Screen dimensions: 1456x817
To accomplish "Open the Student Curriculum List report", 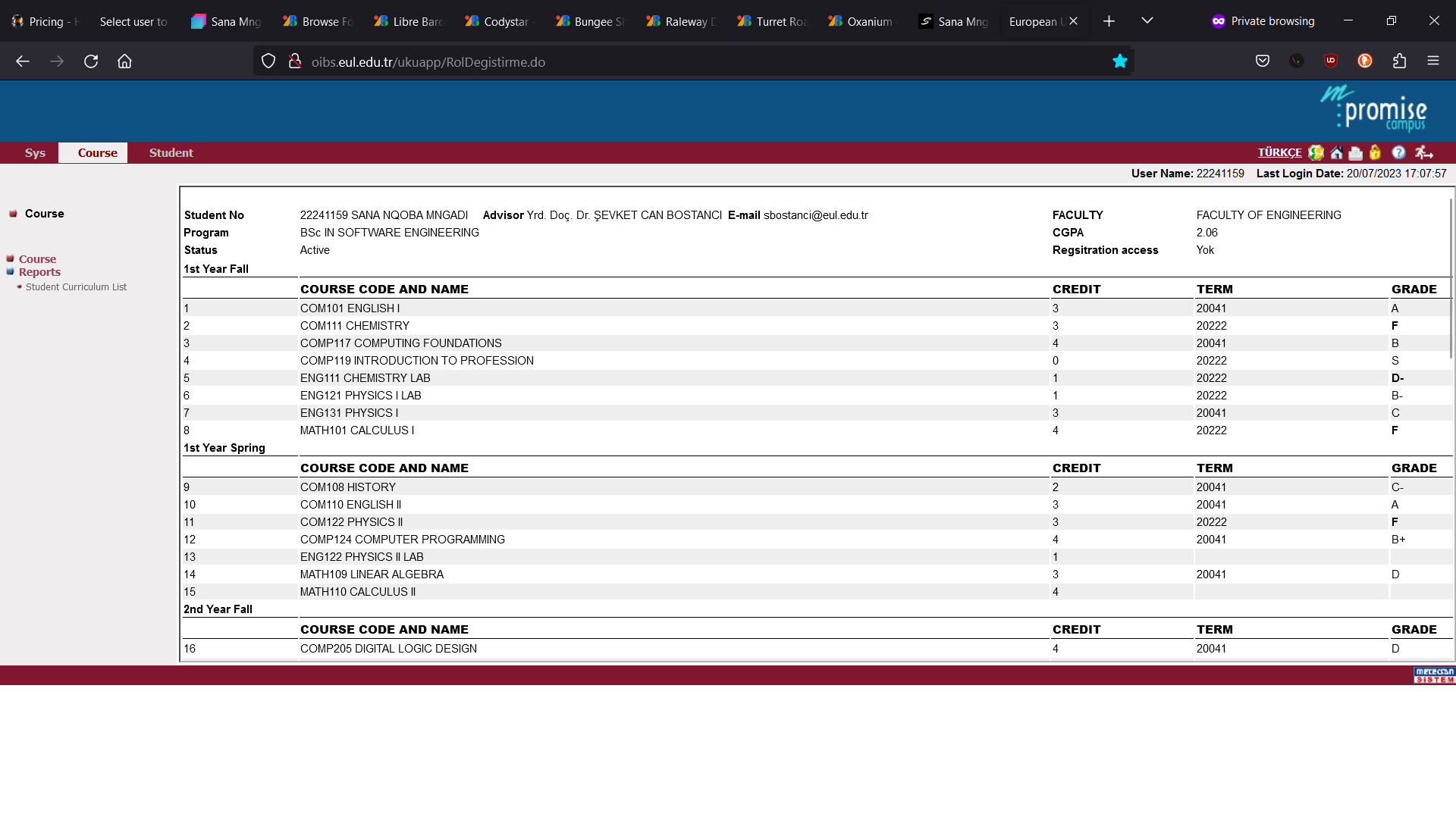I will [x=76, y=287].
